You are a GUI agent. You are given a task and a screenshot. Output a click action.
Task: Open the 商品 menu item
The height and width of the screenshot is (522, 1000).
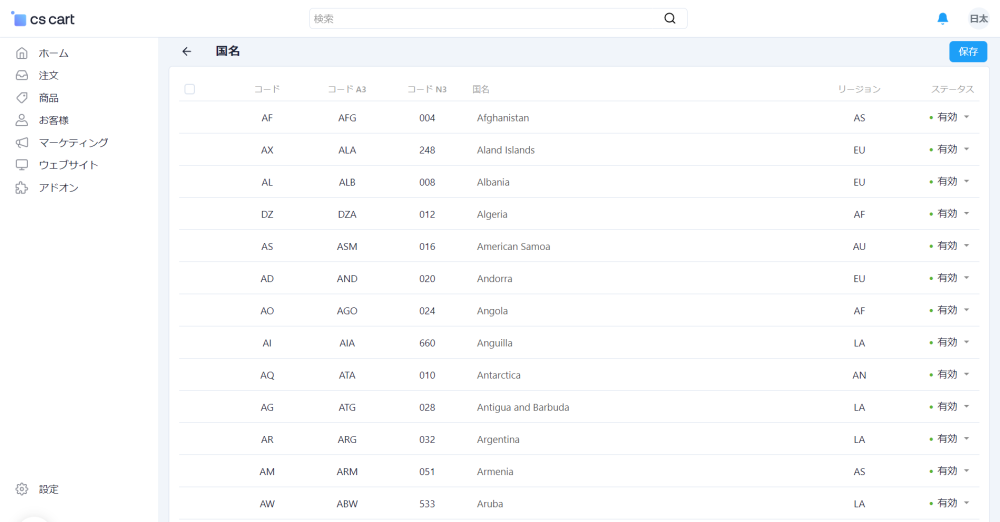point(48,98)
